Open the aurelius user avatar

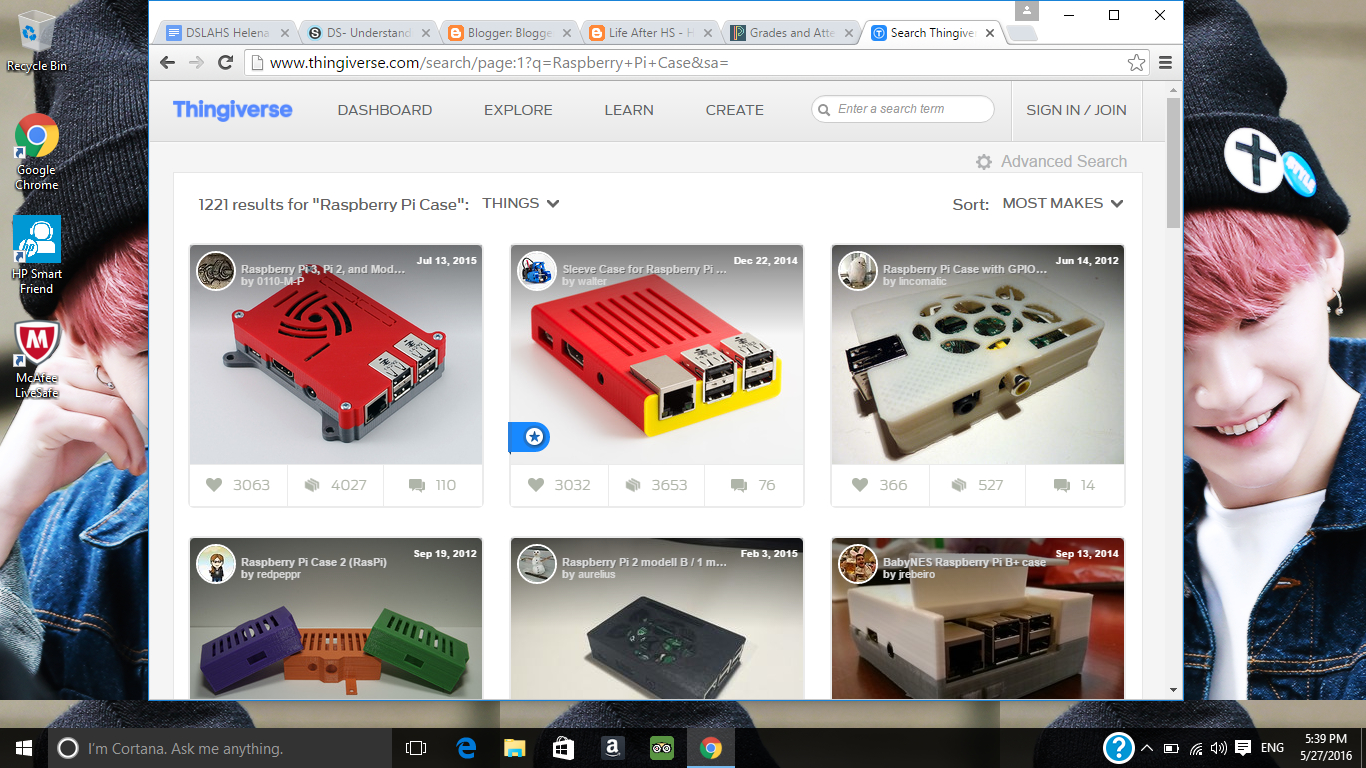click(x=537, y=564)
